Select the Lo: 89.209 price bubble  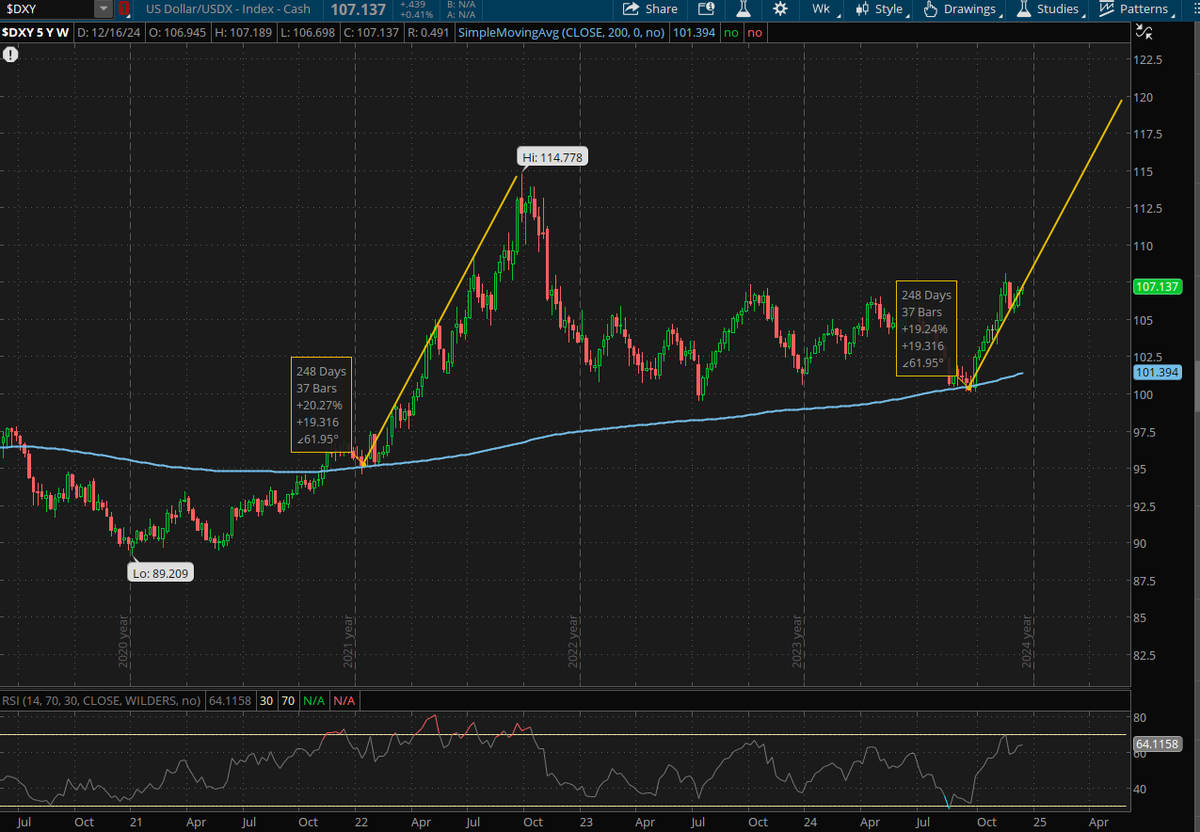[x=161, y=573]
